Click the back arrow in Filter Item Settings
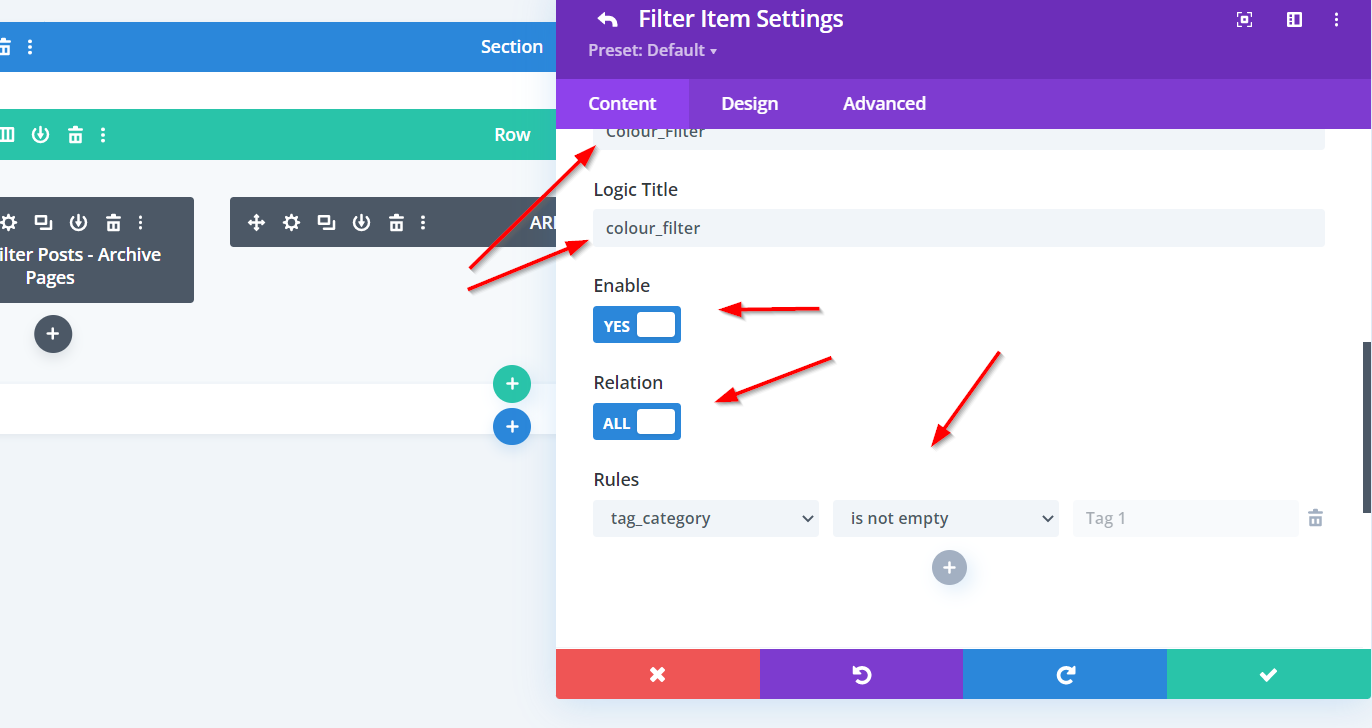This screenshot has height=728, width=1372. tap(607, 19)
